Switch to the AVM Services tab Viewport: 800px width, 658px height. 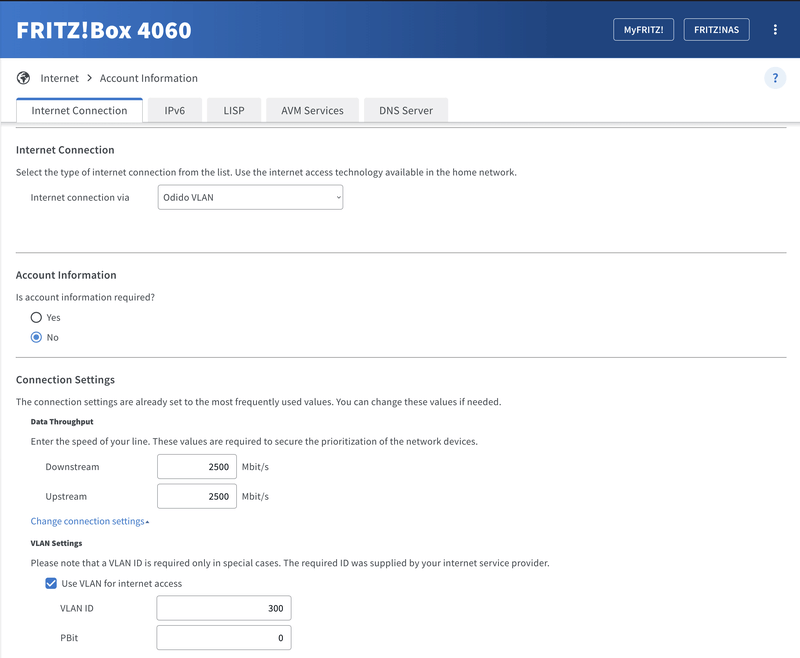coord(312,109)
